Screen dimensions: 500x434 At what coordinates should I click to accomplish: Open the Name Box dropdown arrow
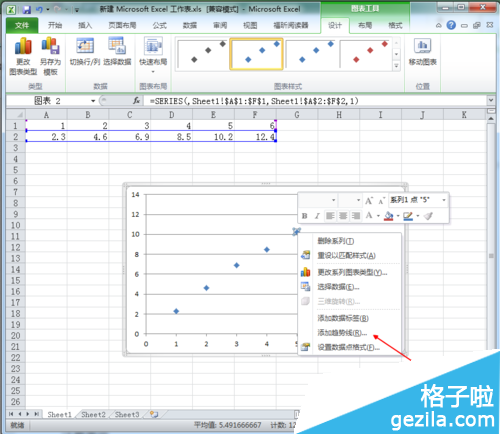(93, 101)
